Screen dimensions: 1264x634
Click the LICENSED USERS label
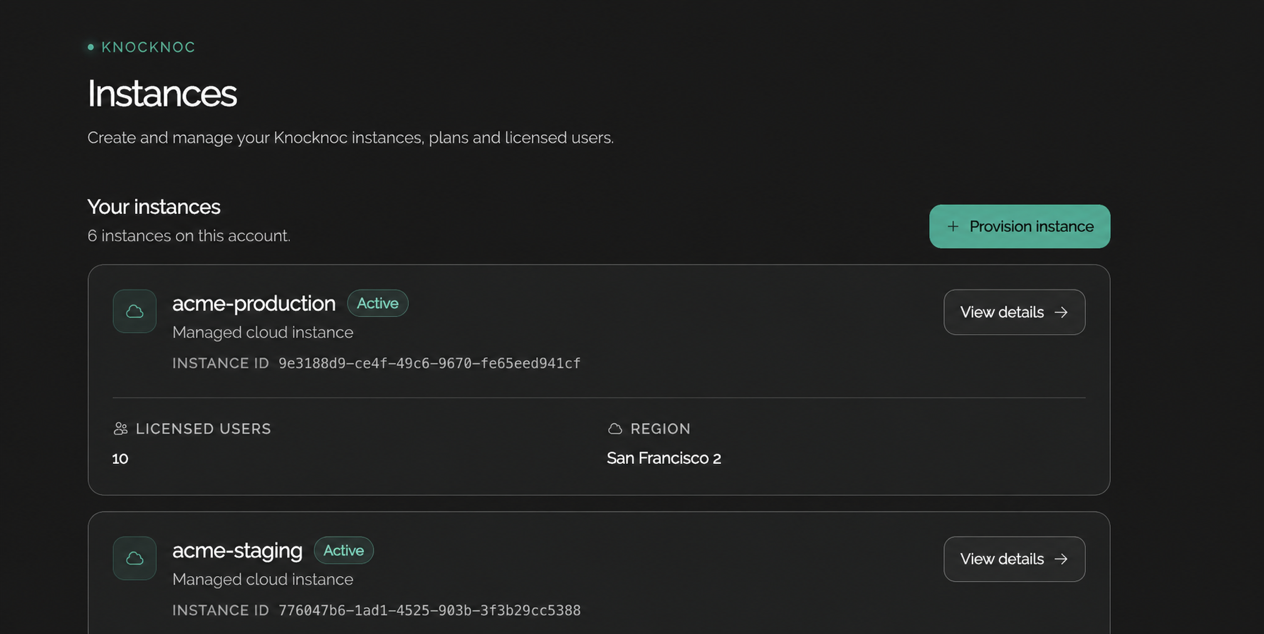click(203, 429)
